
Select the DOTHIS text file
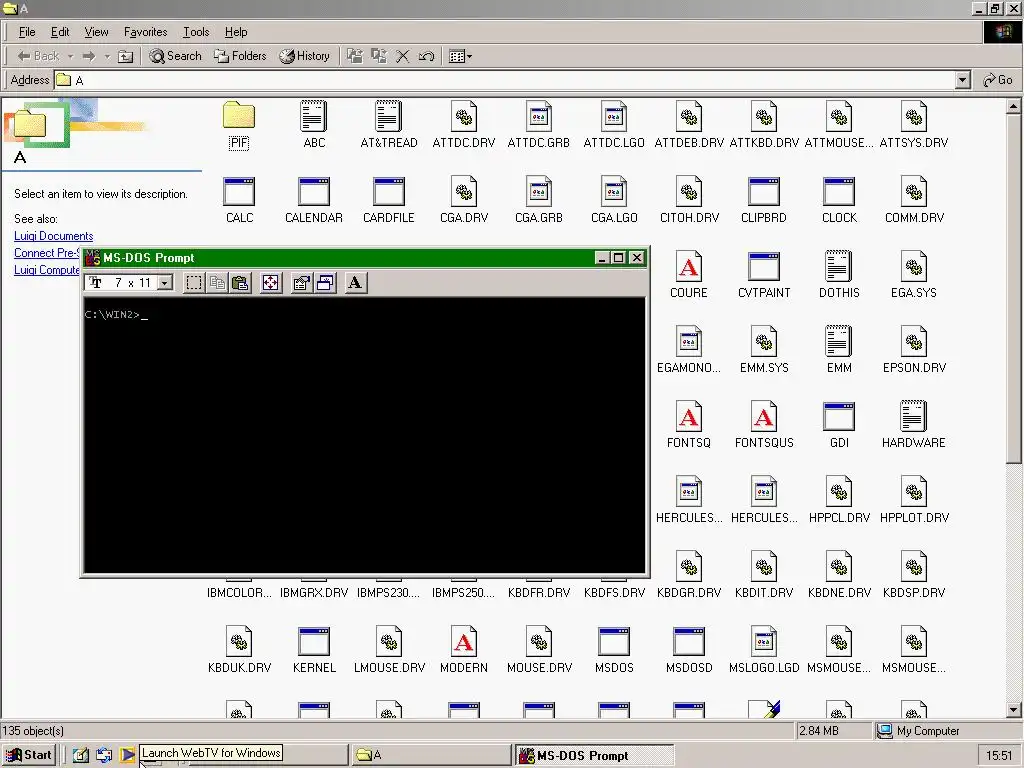(x=839, y=274)
